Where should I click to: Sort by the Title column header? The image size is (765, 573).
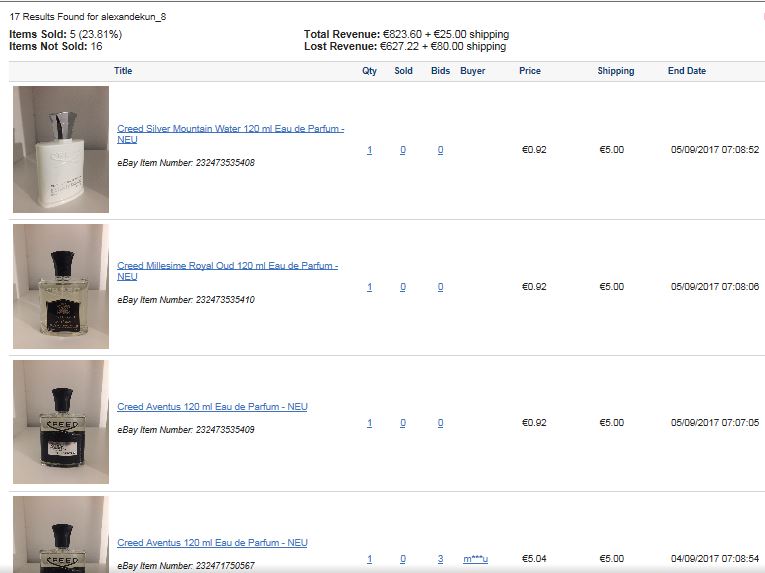pyautogui.click(x=123, y=71)
